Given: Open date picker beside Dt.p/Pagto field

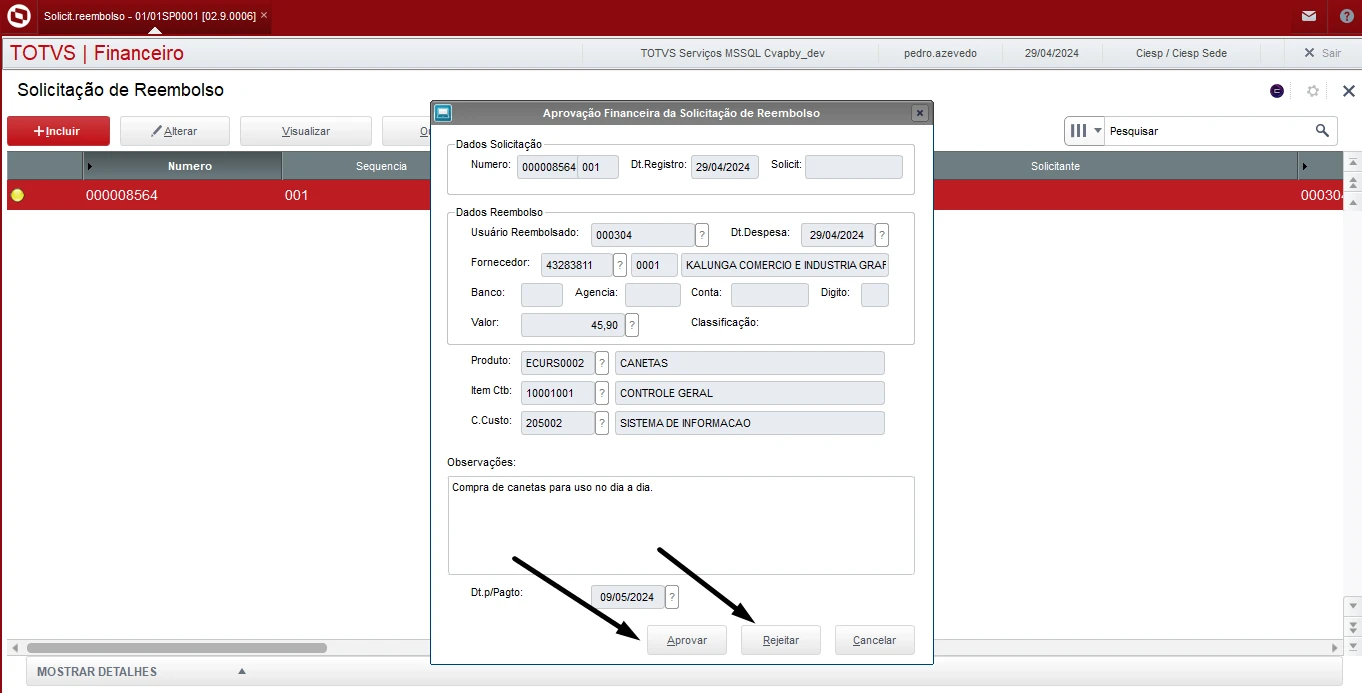Looking at the screenshot, I should click(x=672, y=597).
